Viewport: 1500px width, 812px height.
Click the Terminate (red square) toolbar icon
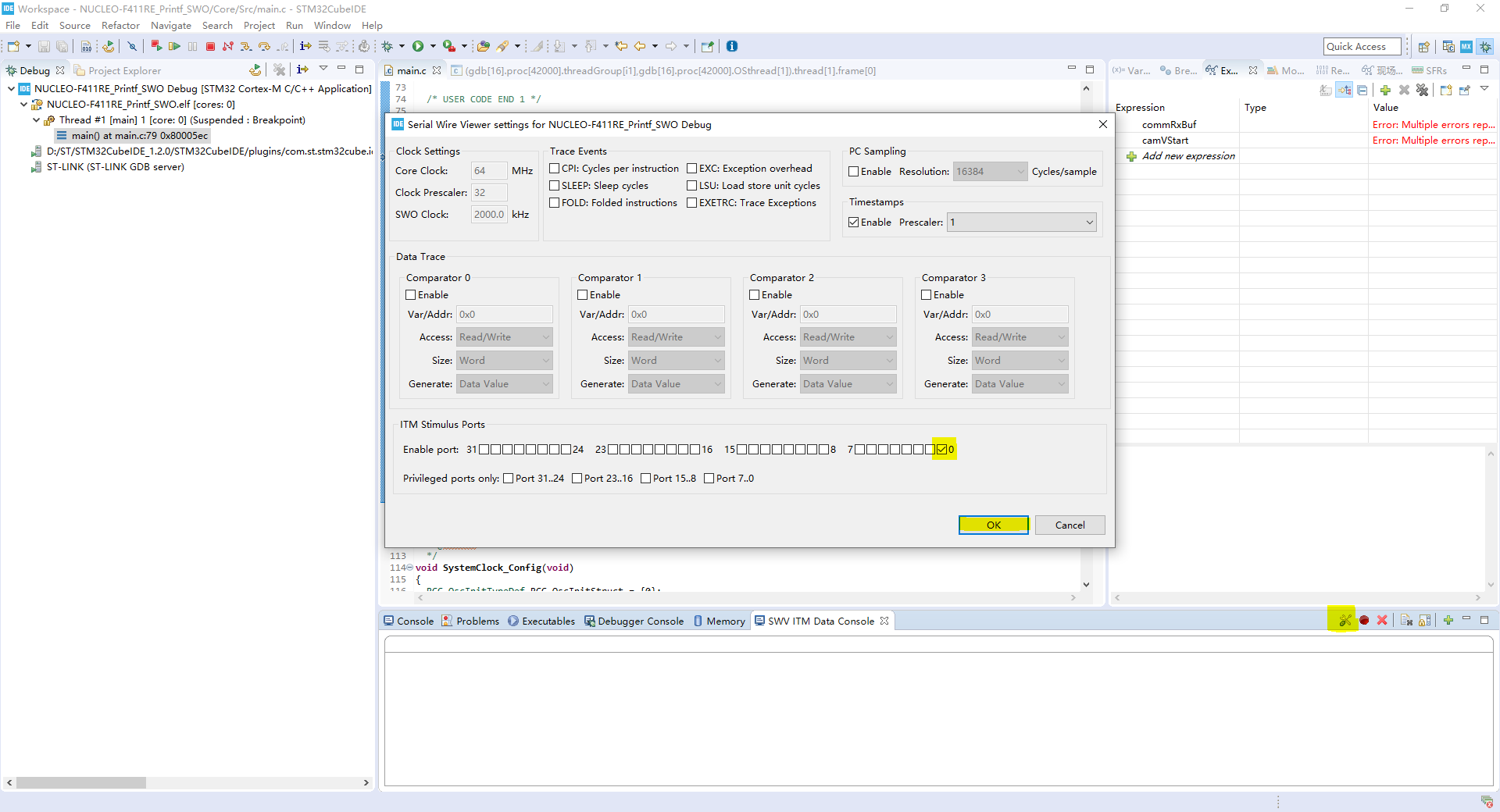[210, 47]
